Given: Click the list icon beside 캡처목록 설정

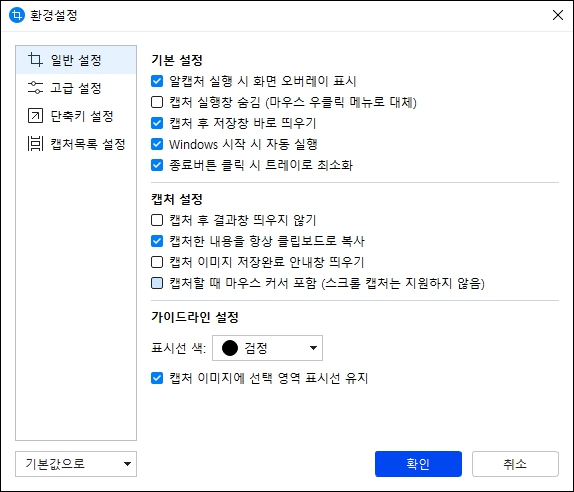Looking at the screenshot, I should pyautogui.click(x=35, y=144).
